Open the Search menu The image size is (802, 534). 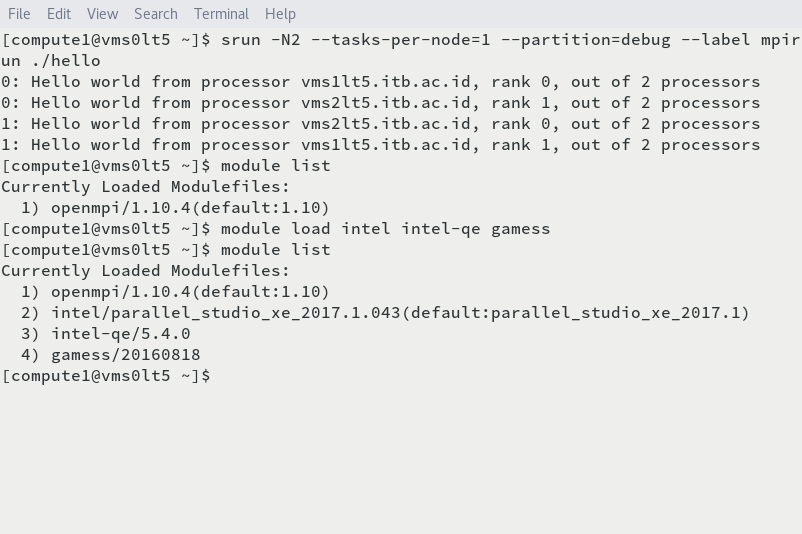click(x=156, y=14)
